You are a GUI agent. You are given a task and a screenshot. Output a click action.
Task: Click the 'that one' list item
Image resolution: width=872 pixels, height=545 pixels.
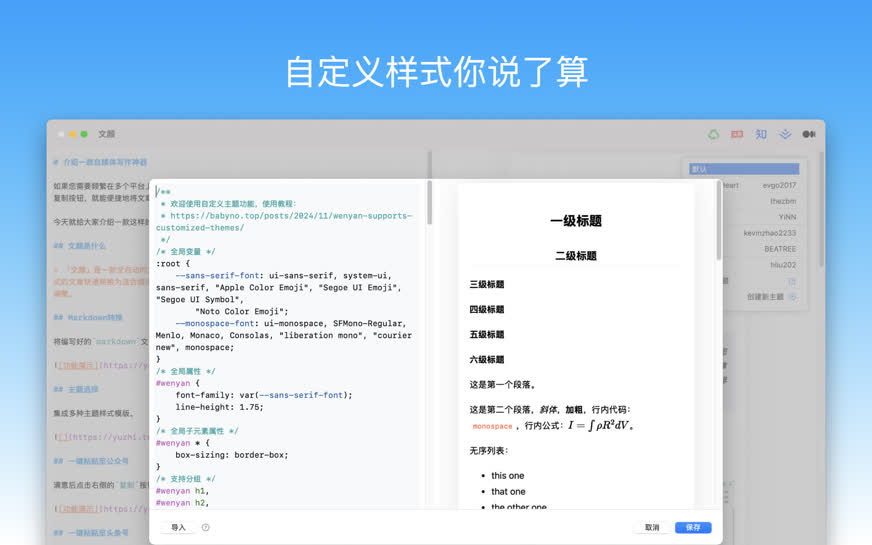tap(508, 492)
